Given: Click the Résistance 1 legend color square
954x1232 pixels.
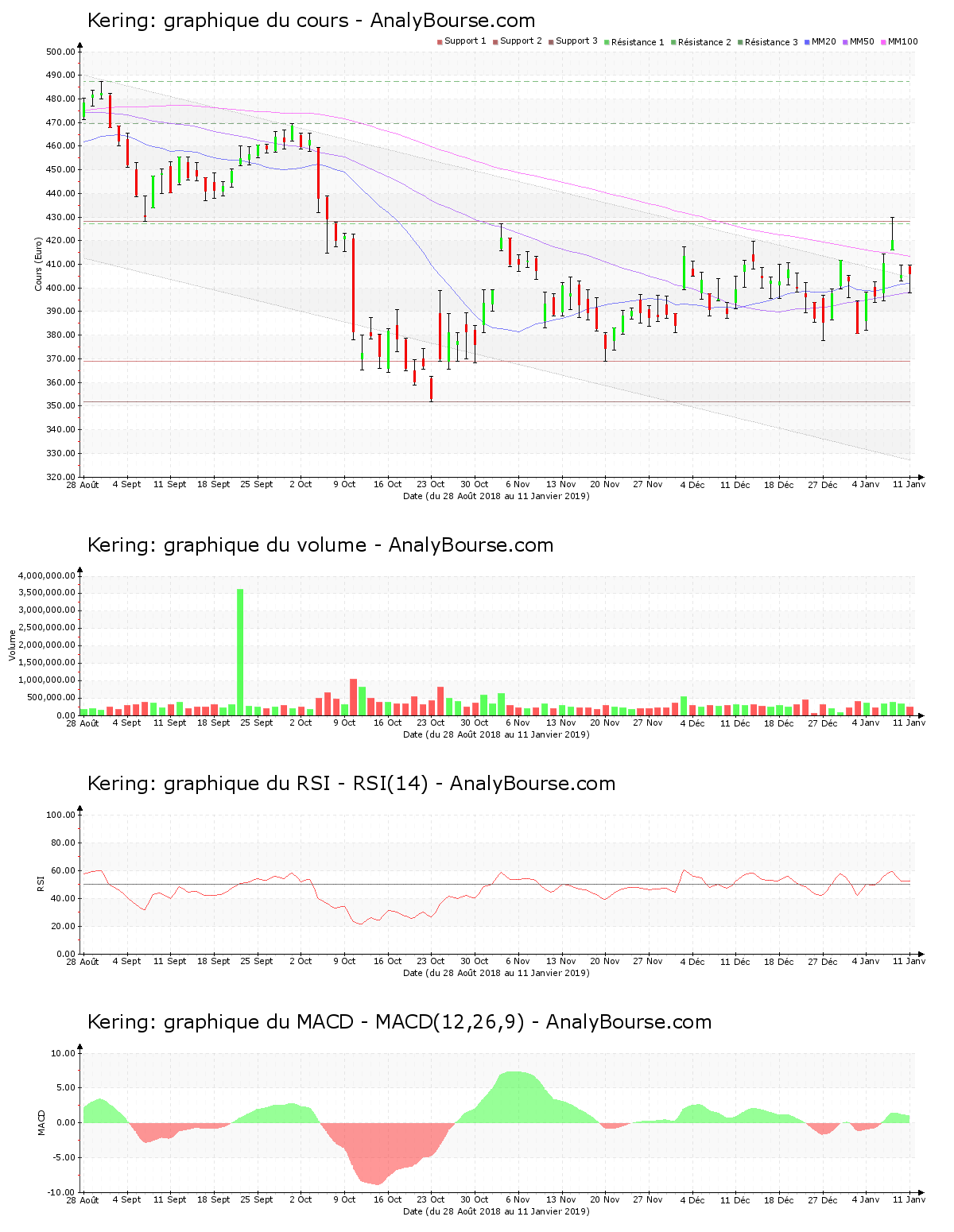Looking at the screenshot, I should pyautogui.click(x=607, y=41).
